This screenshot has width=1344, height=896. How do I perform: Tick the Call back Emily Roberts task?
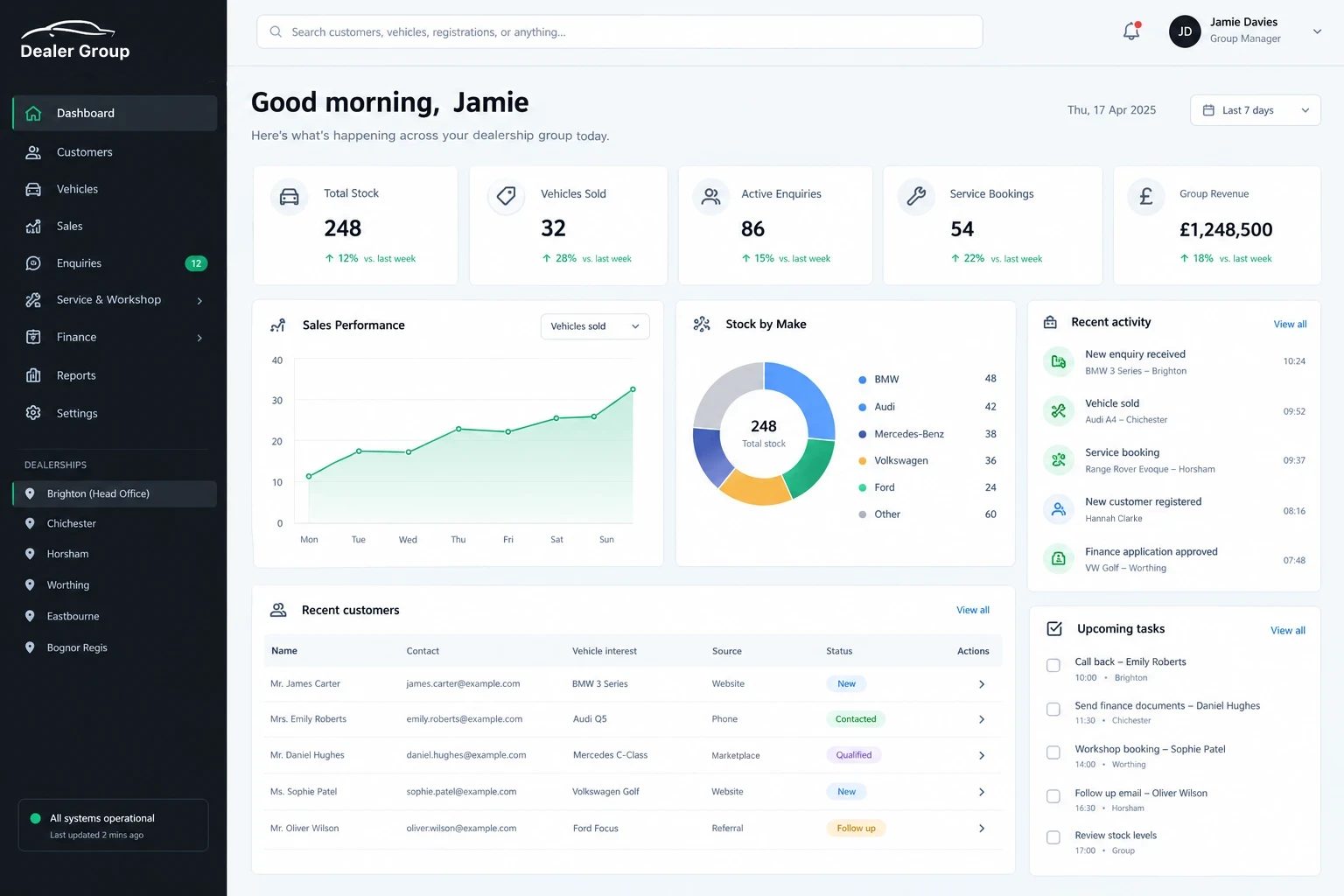1053,666
